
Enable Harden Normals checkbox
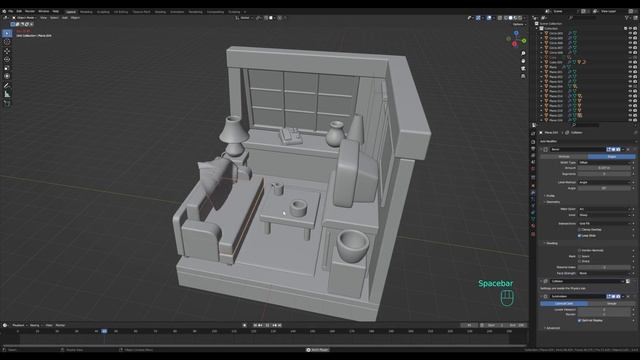pos(579,250)
